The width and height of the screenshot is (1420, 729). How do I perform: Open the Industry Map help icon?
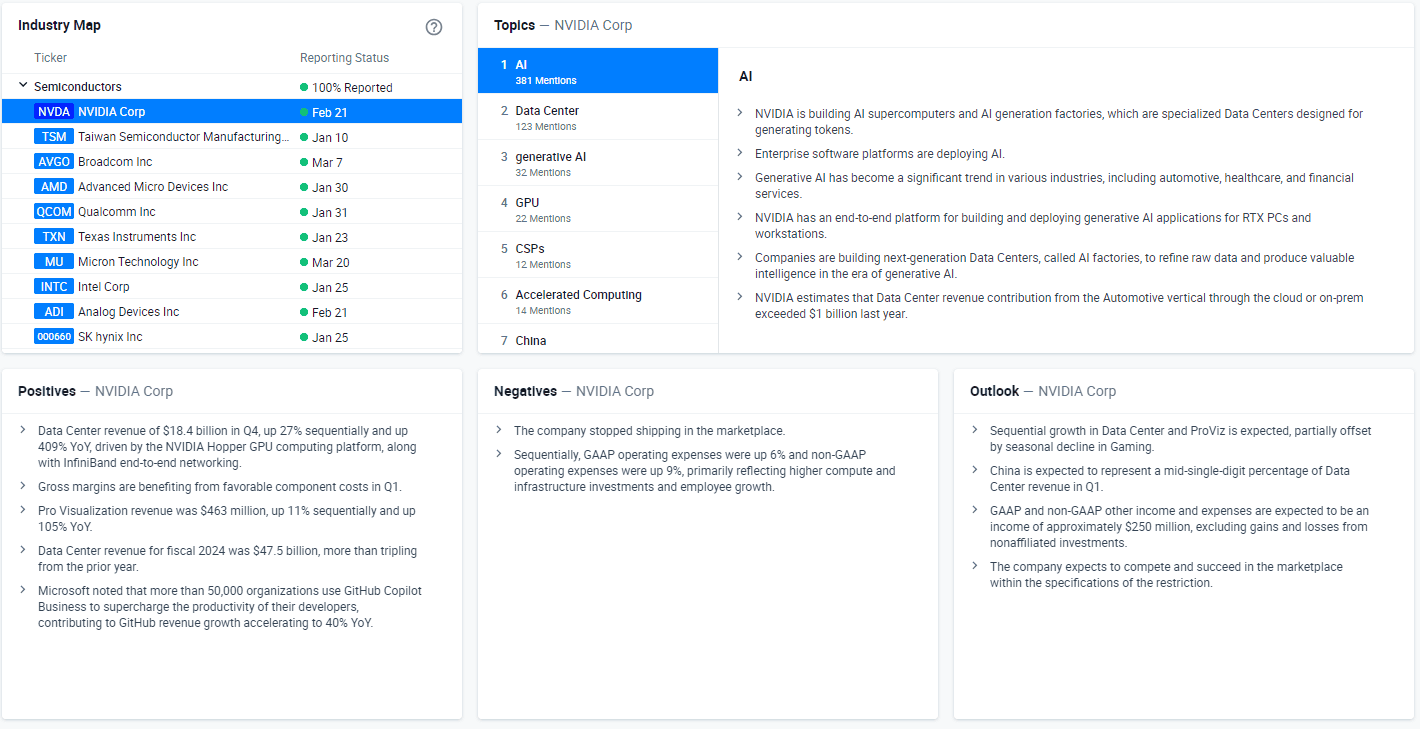coord(434,27)
